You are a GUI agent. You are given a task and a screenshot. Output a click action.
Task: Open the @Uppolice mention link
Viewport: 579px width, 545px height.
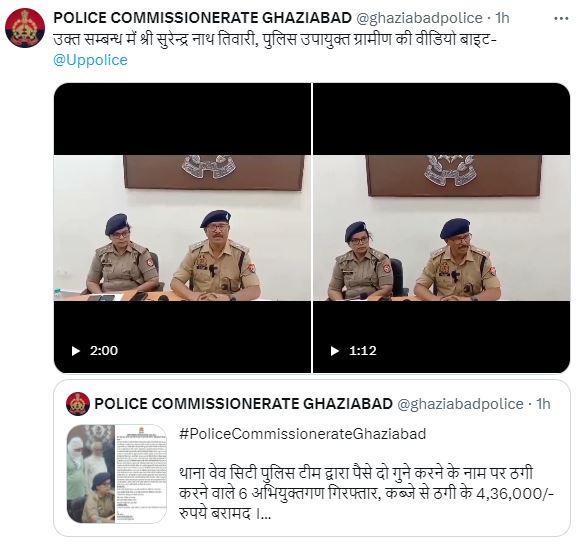[x=90, y=60]
